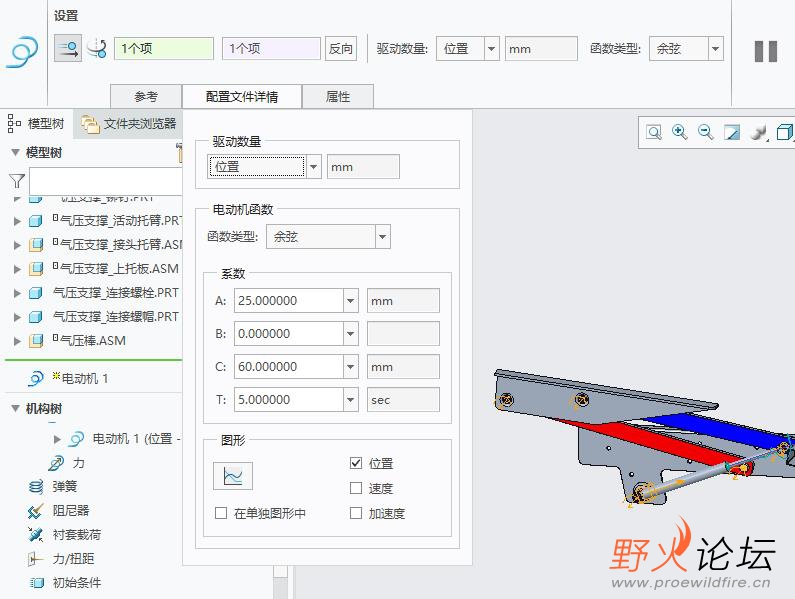This screenshot has width=795, height=599.
Task: Click the repaint view icon
Action: tap(732, 132)
